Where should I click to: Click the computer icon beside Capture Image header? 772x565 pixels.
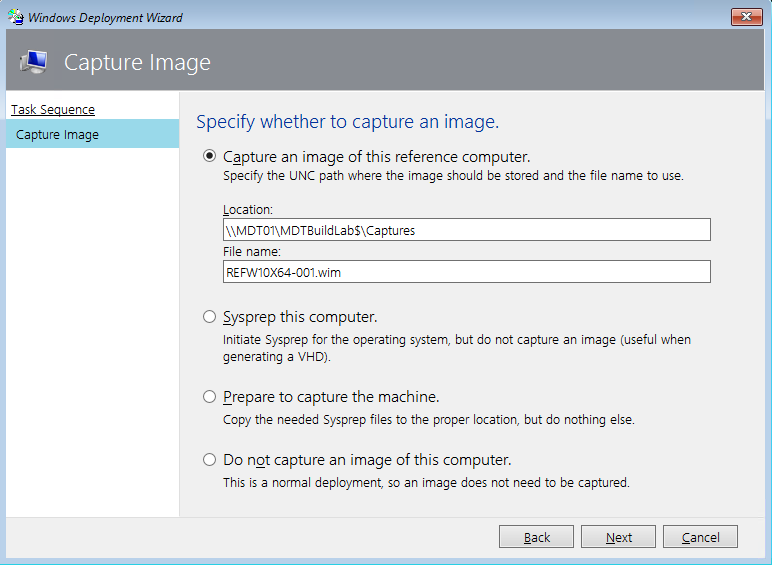point(32,62)
